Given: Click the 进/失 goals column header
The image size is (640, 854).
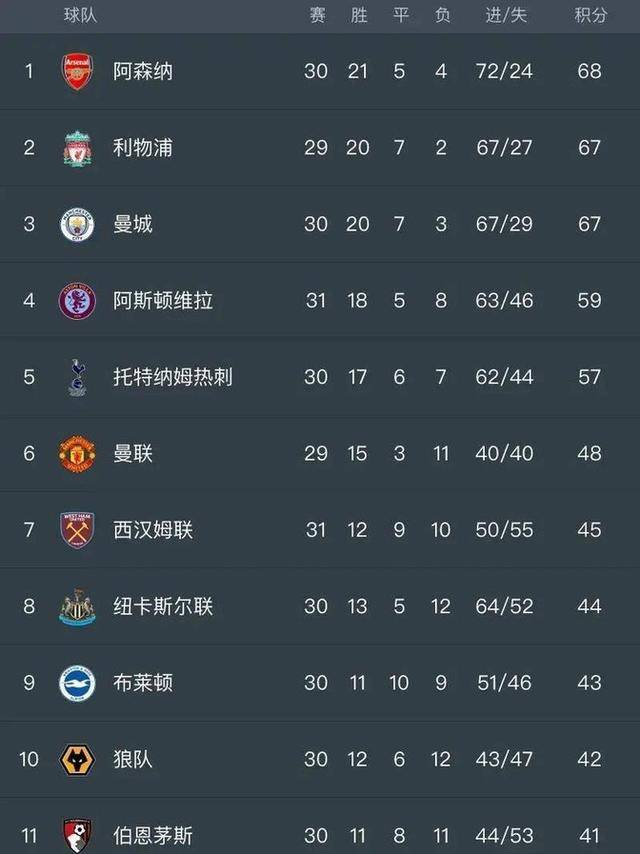Looking at the screenshot, I should [x=505, y=15].
